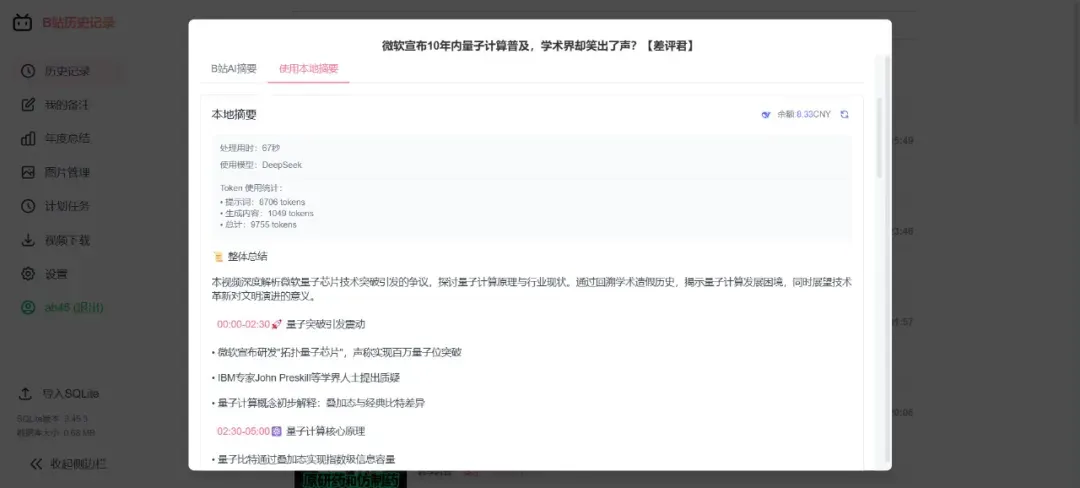Click the DeepSeek whale icon beside the balance
This screenshot has width=1080, height=488.
(766, 114)
